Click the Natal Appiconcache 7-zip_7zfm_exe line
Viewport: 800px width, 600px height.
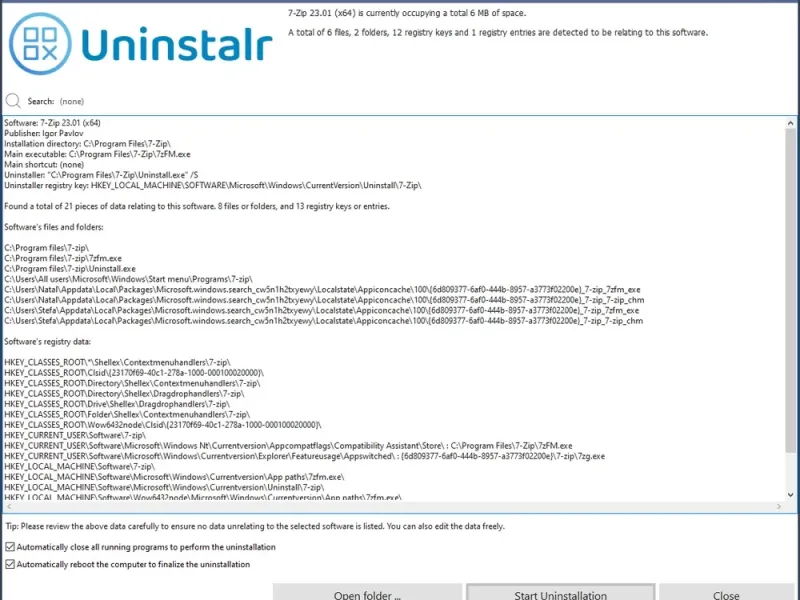click(x=322, y=289)
